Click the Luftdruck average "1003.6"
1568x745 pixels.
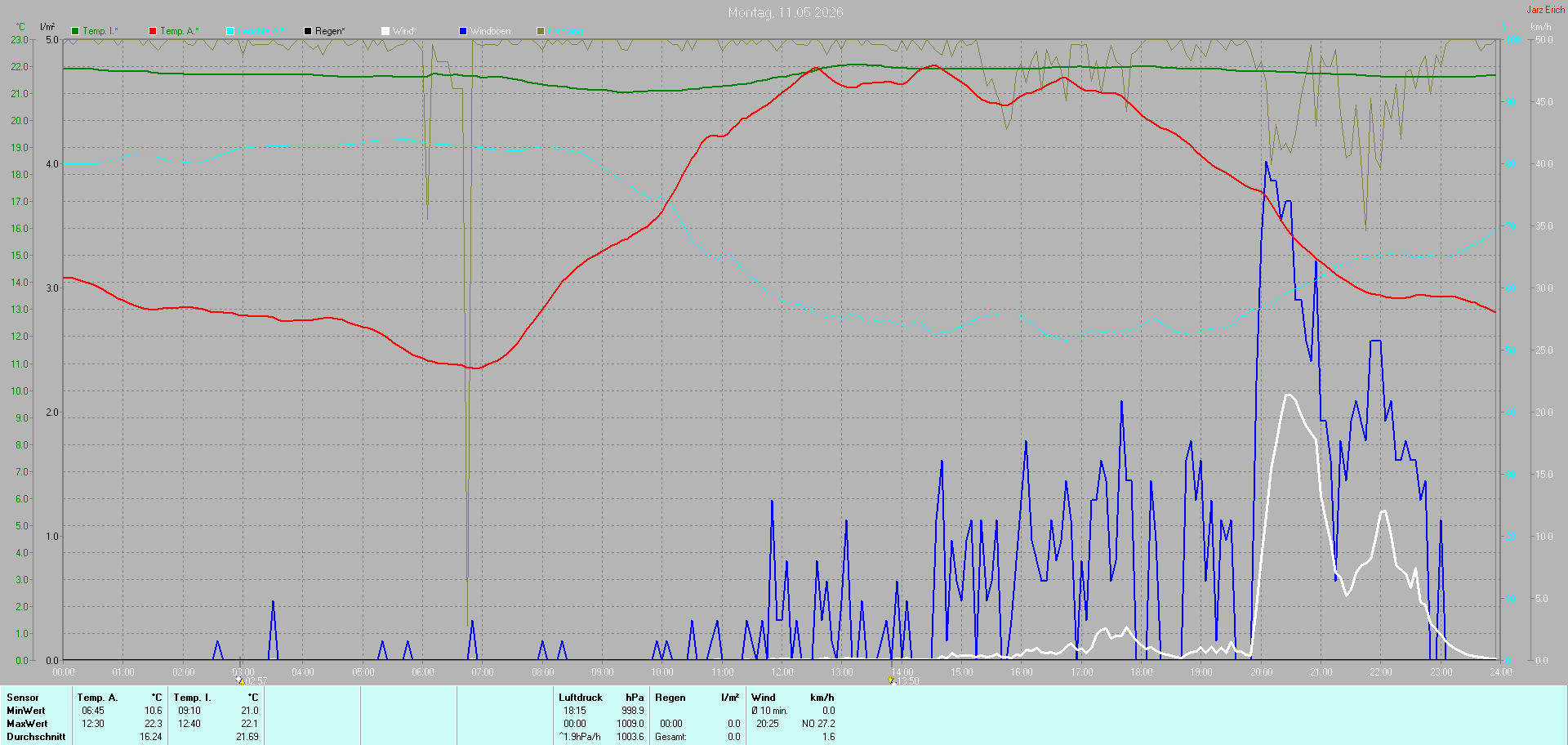click(630, 737)
